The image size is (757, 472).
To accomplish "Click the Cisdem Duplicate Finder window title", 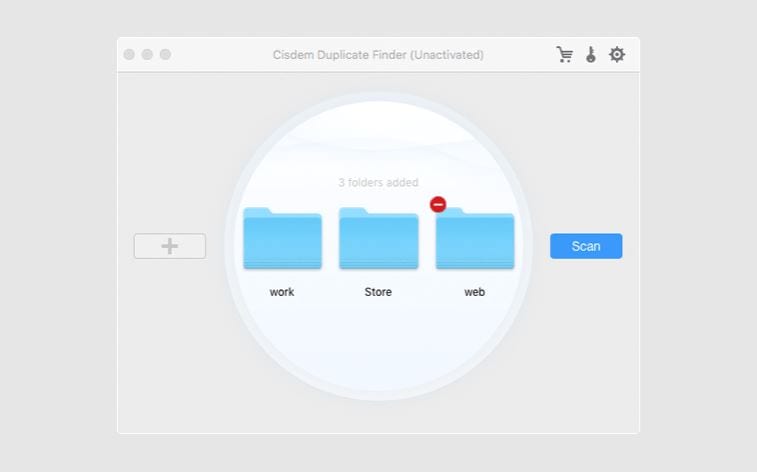I will 378,55.
